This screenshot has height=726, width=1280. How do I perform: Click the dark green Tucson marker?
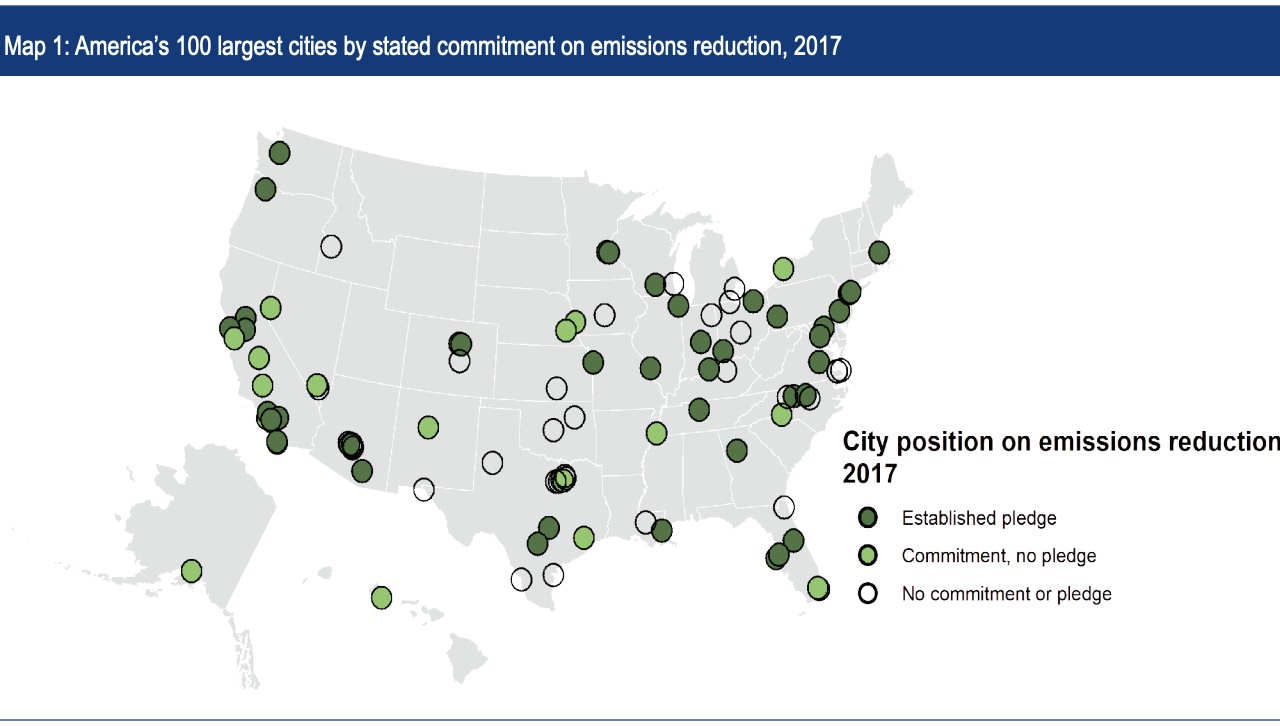362,470
